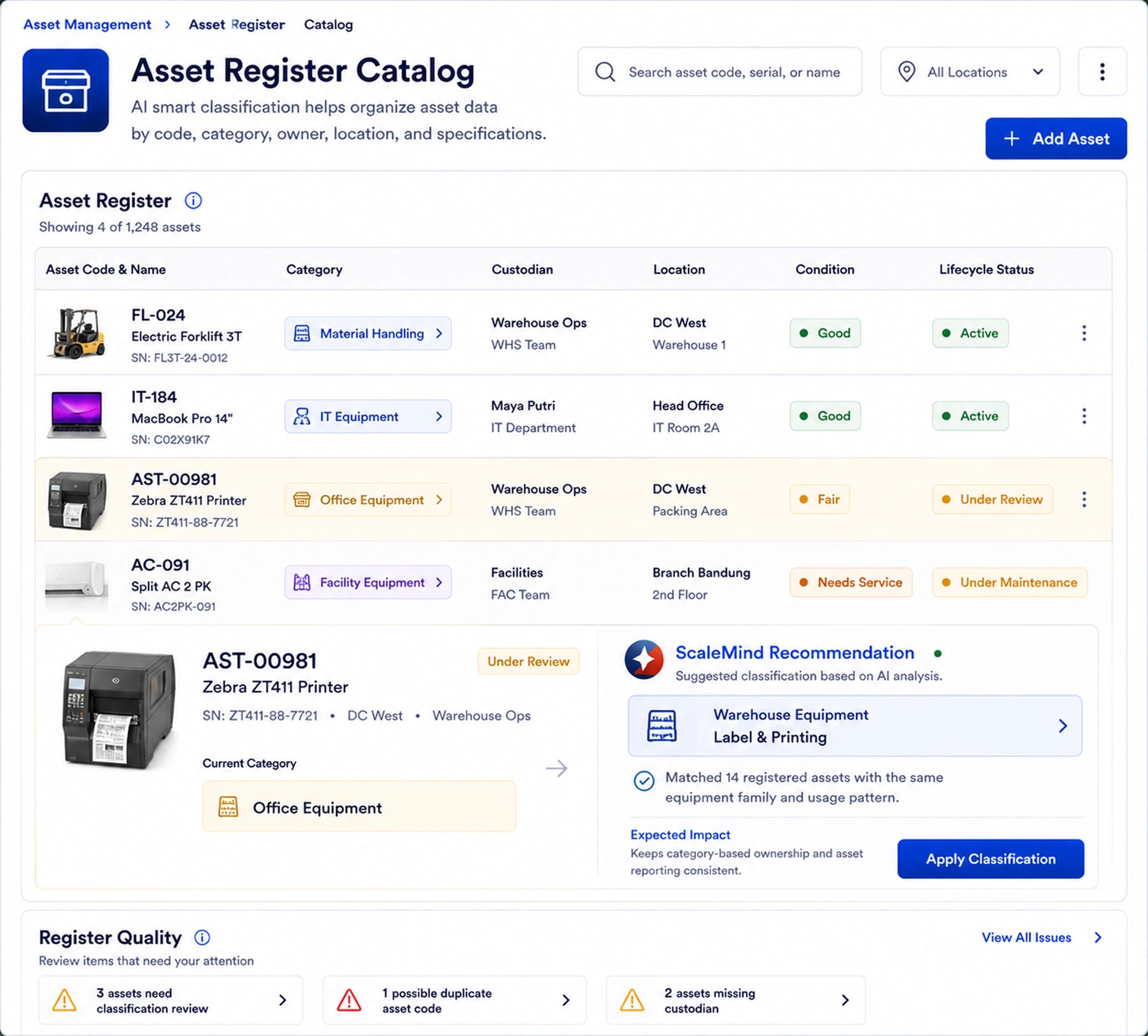Click the forklift thumbnail in FL-024 row
Image resolution: width=1148 pixels, height=1036 pixels.
(77, 333)
